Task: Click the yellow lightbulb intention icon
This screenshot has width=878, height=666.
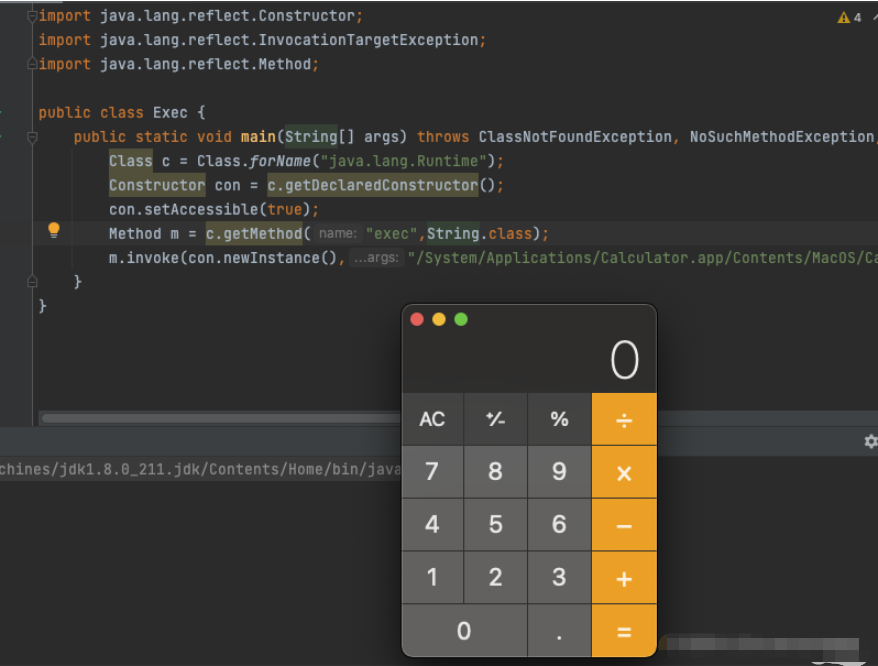Action: (54, 230)
